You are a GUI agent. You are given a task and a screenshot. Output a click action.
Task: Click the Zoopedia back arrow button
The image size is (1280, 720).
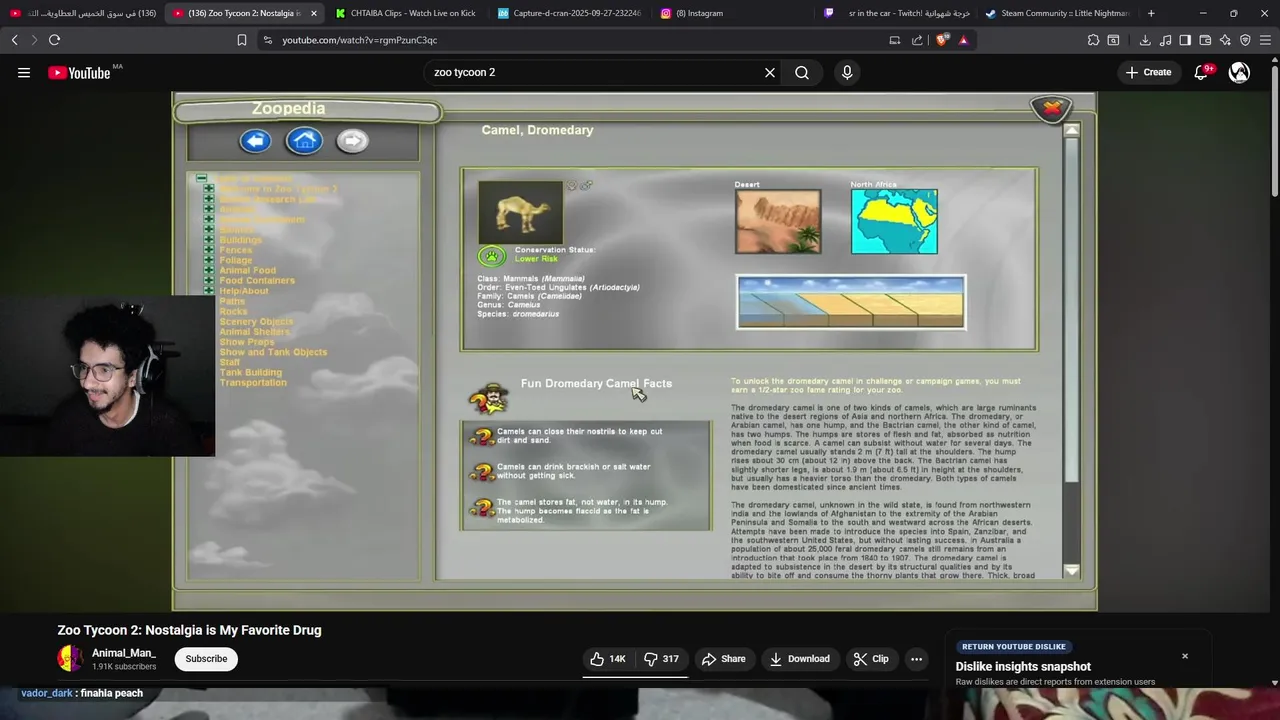[x=255, y=141]
